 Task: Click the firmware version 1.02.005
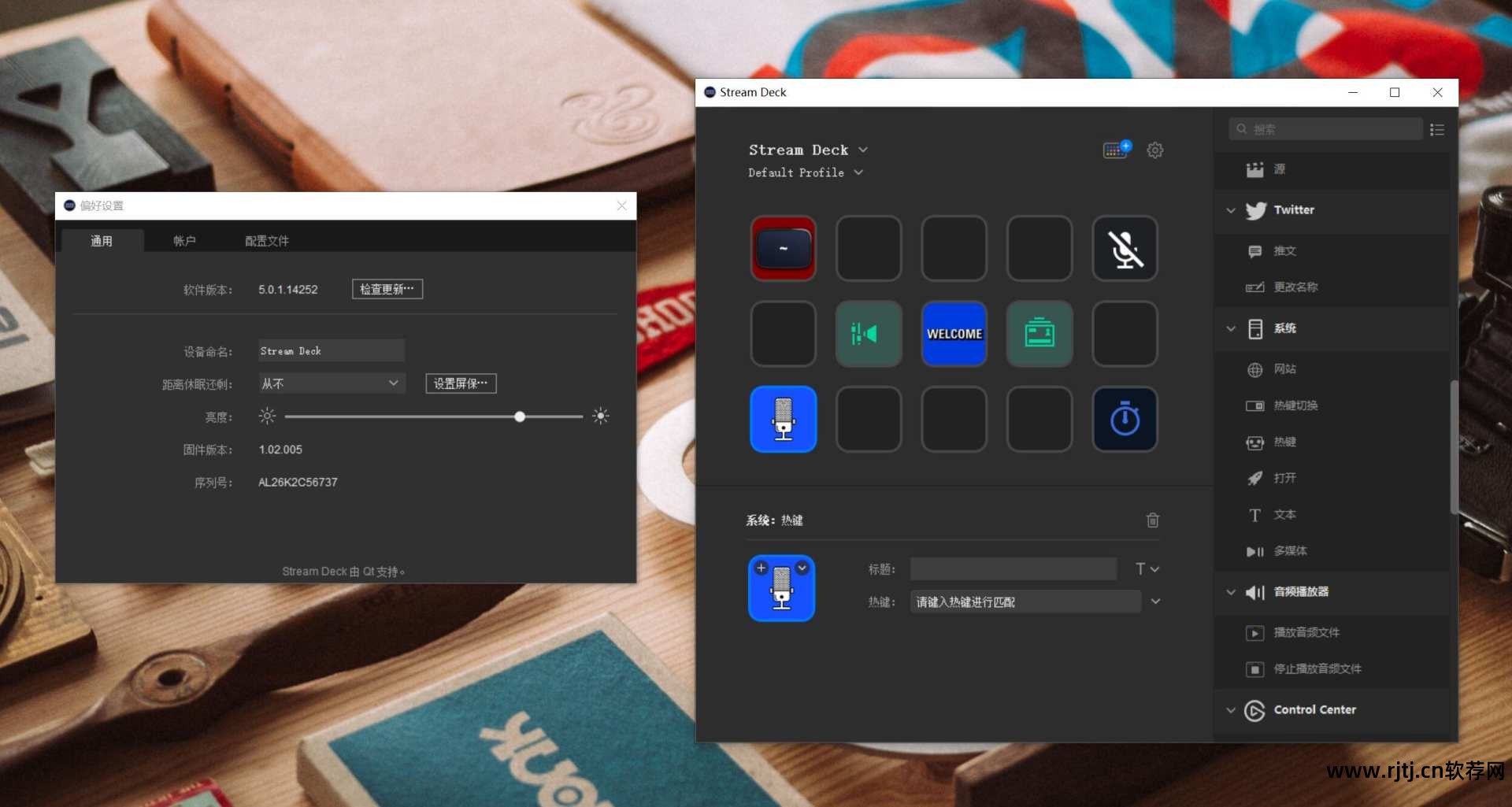tap(280, 450)
